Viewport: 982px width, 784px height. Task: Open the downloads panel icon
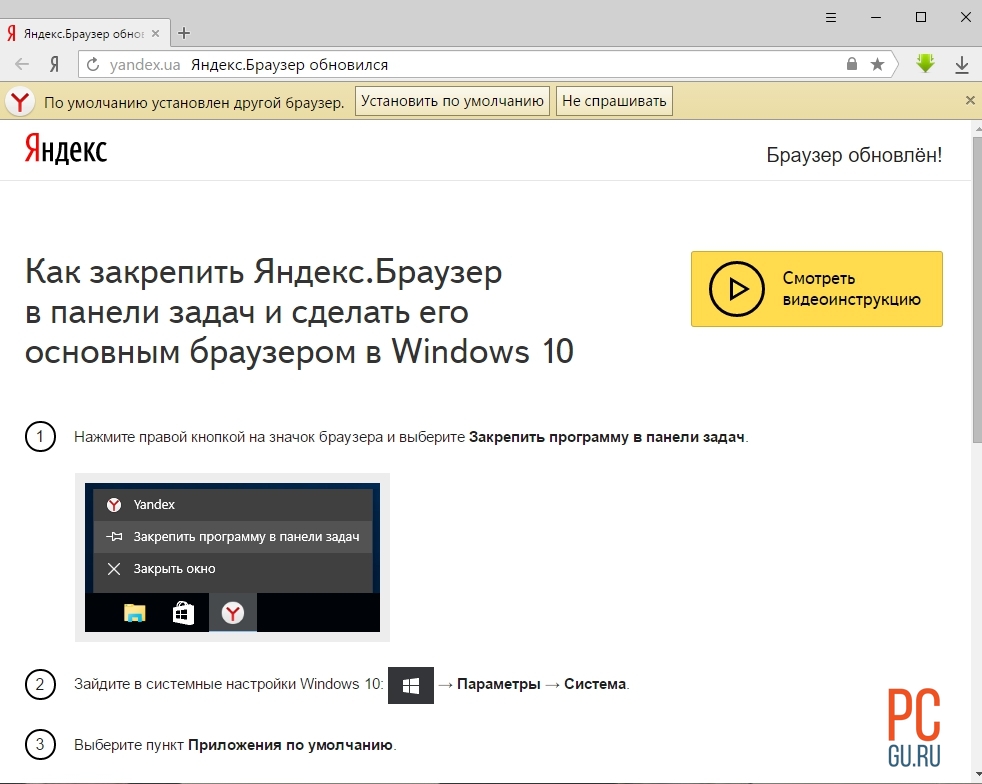962,64
